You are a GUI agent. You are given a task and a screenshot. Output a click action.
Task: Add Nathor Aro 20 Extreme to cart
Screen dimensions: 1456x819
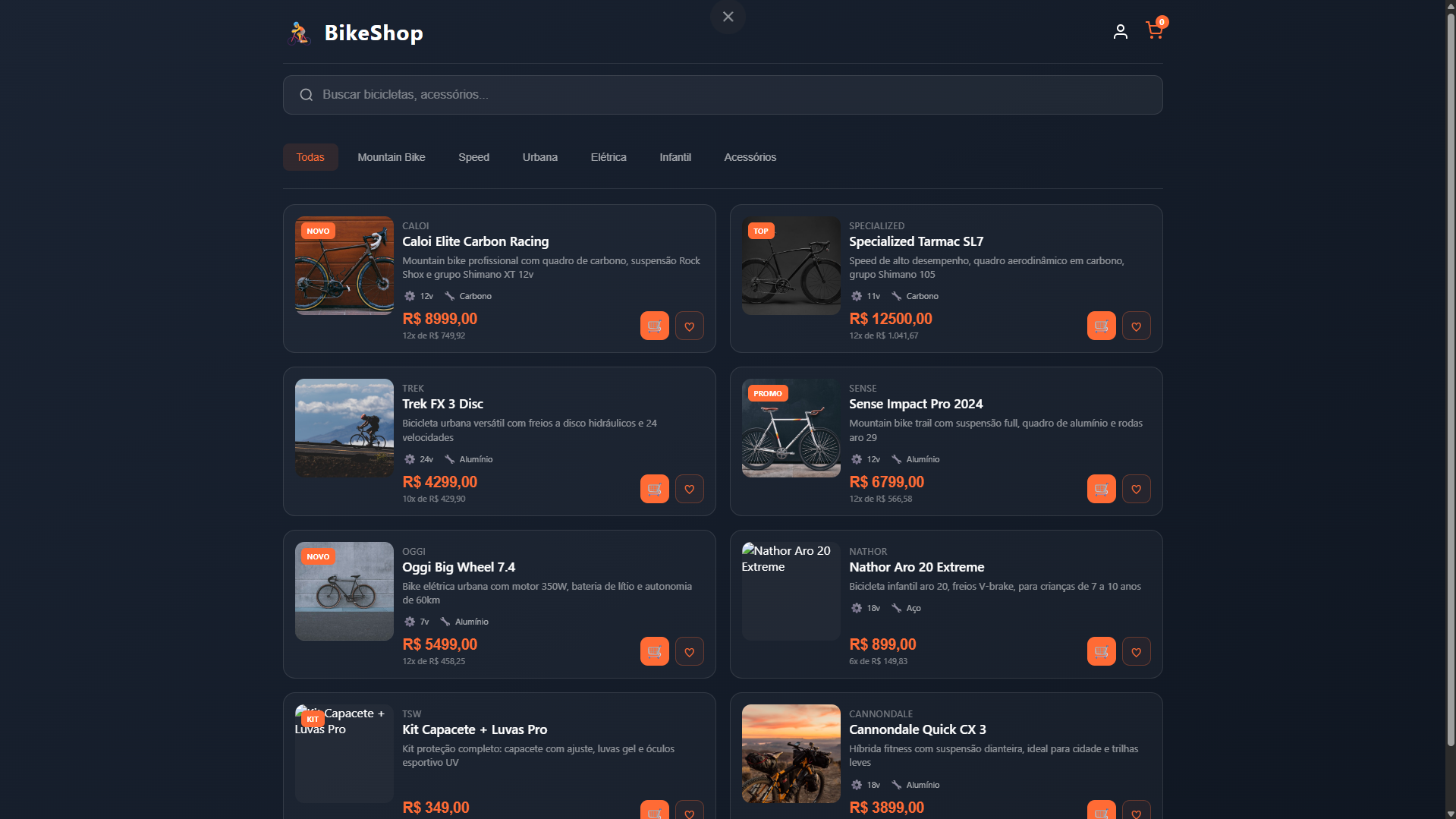[x=1101, y=651]
